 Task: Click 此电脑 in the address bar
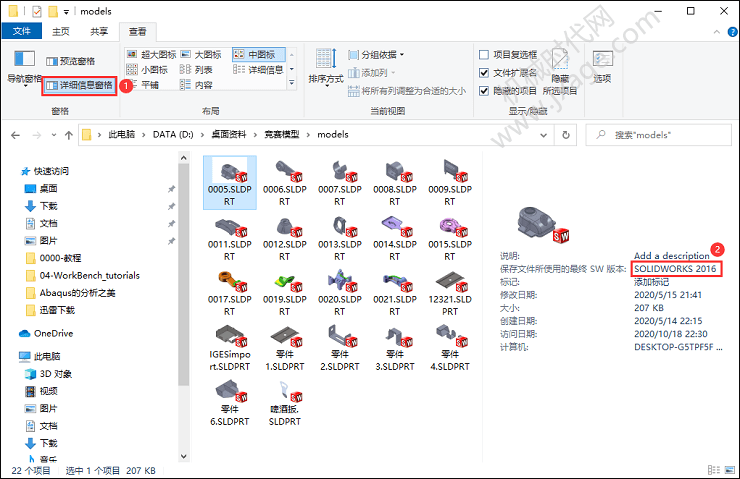pyautogui.click(x=122, y=134)
